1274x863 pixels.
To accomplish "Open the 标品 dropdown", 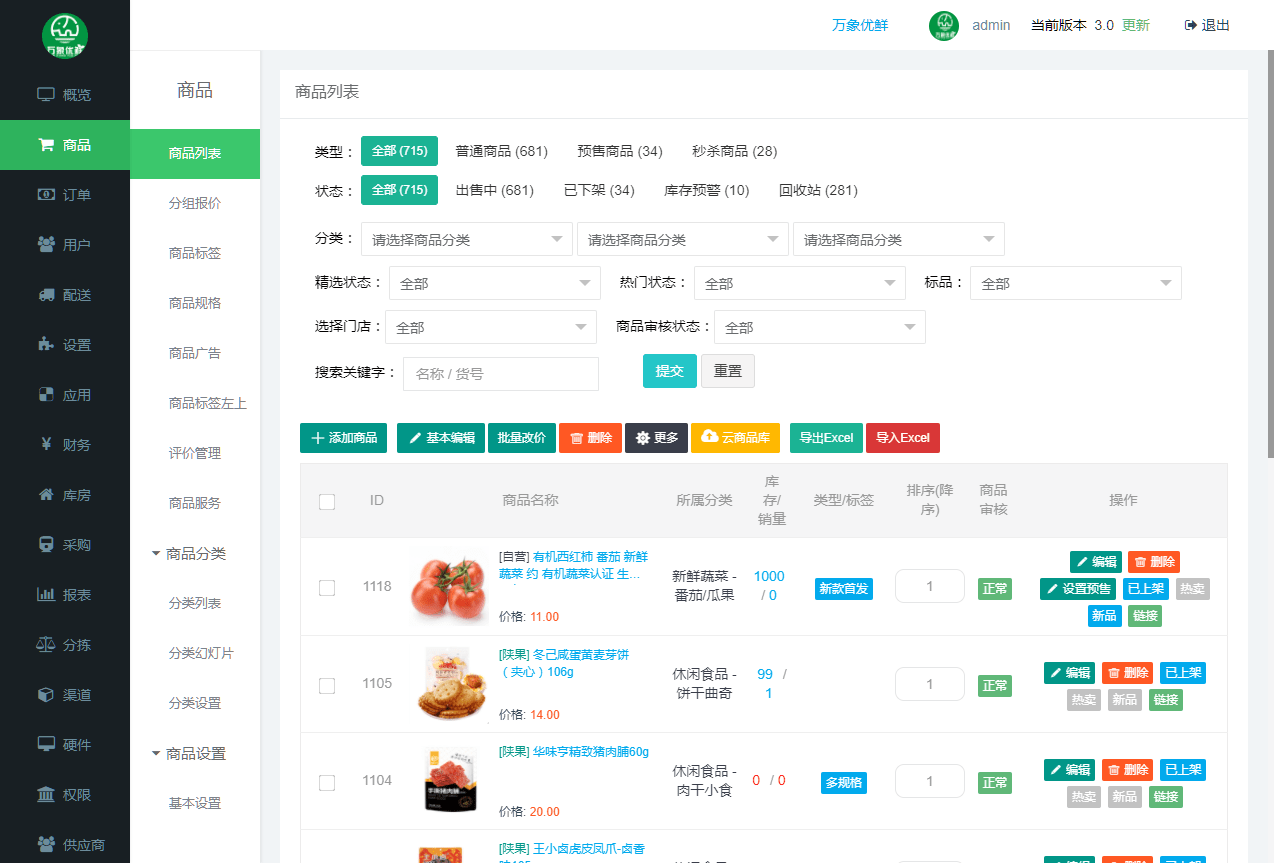I will (1076, 283).
